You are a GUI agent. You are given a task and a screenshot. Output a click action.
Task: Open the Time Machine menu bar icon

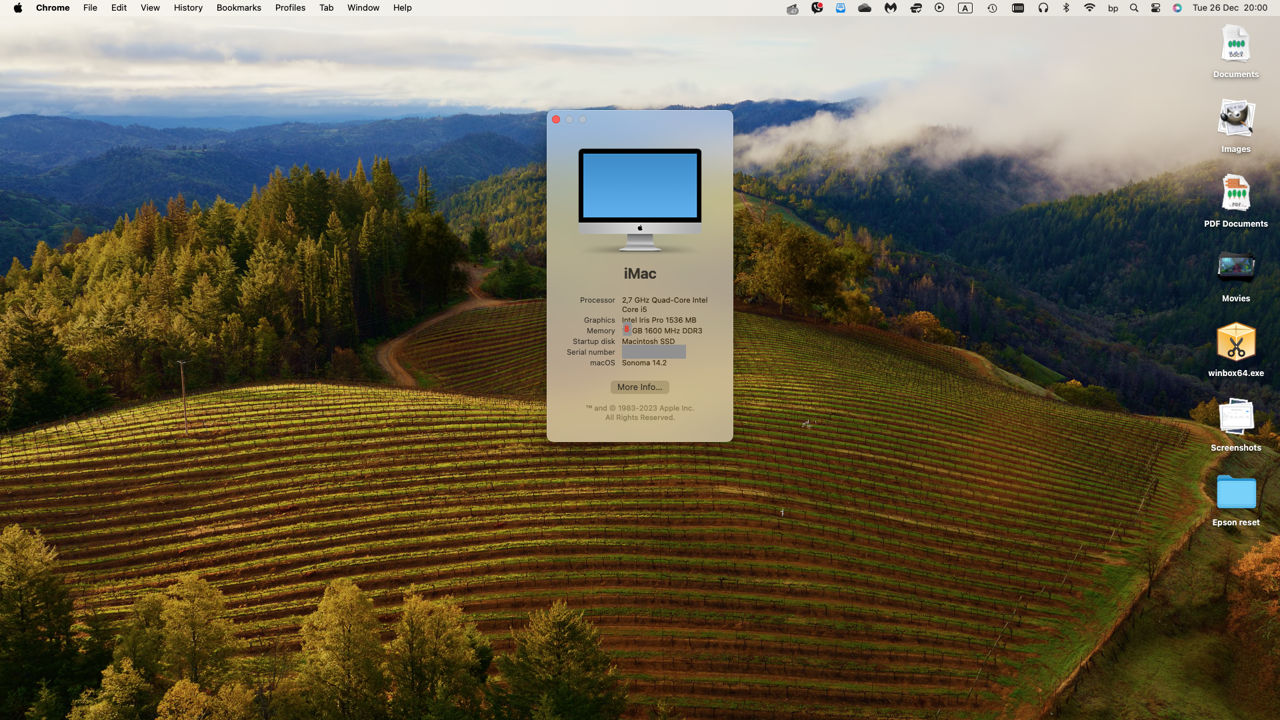[x=992, y=7]
